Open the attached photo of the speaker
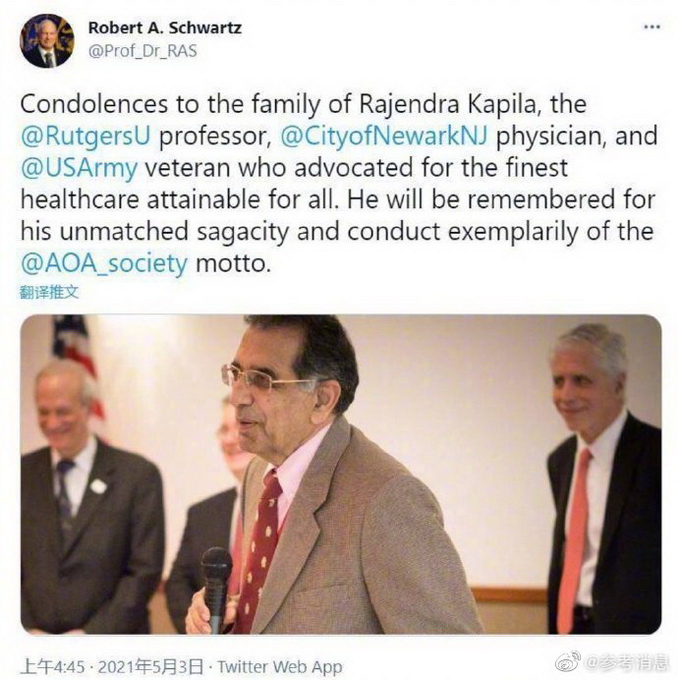Image resolution: width=678 pixels, height=680 pixels. [341, 474]
